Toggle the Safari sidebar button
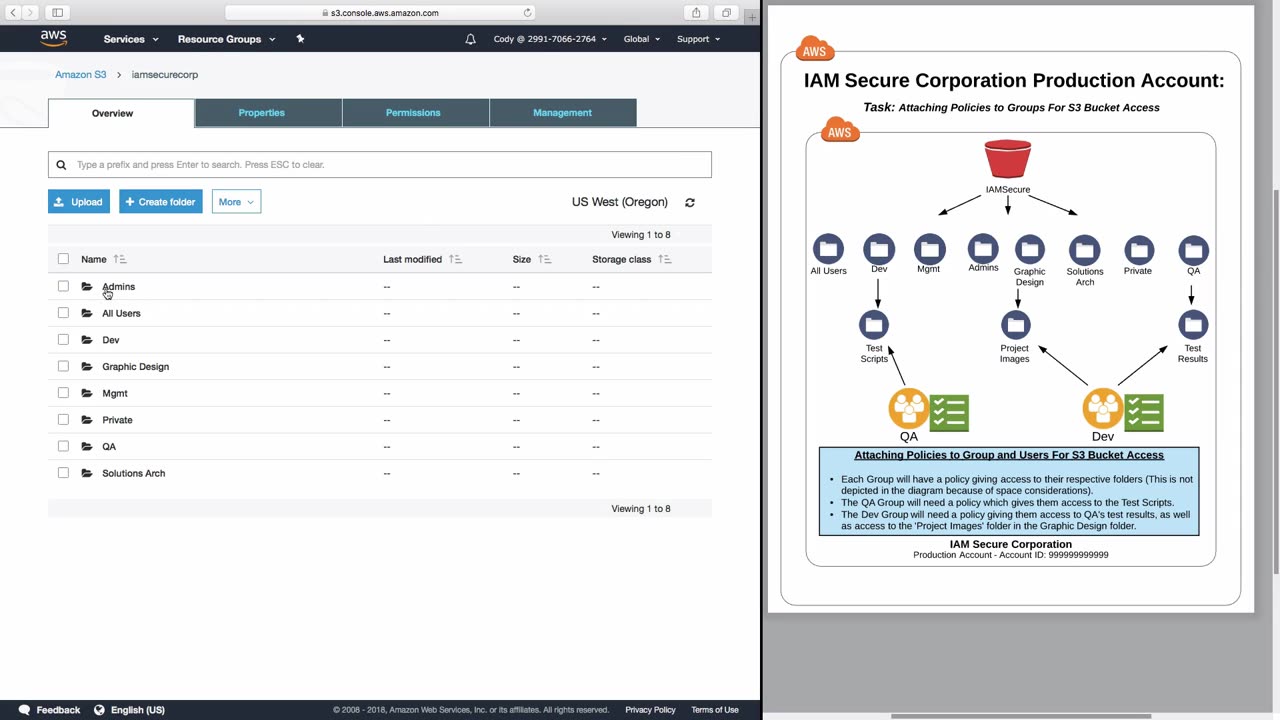Viewport: 1280px width, 720px height. click(57, 13)
